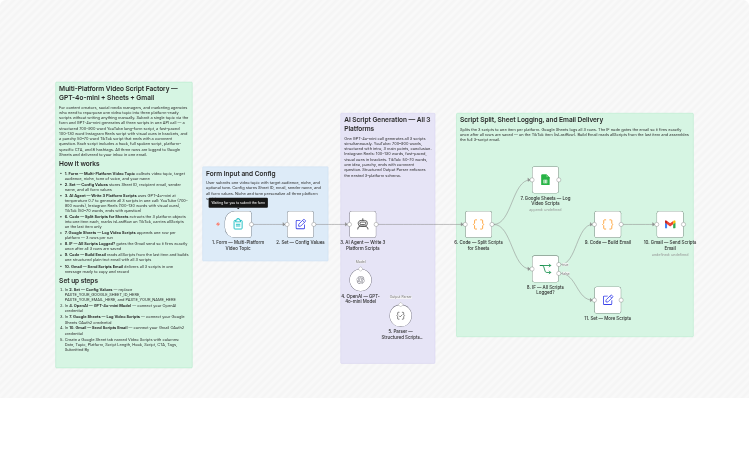The image size is (749, 450).
Task: Click the 'How it works' heading in the note
Action: coord(78,163)
